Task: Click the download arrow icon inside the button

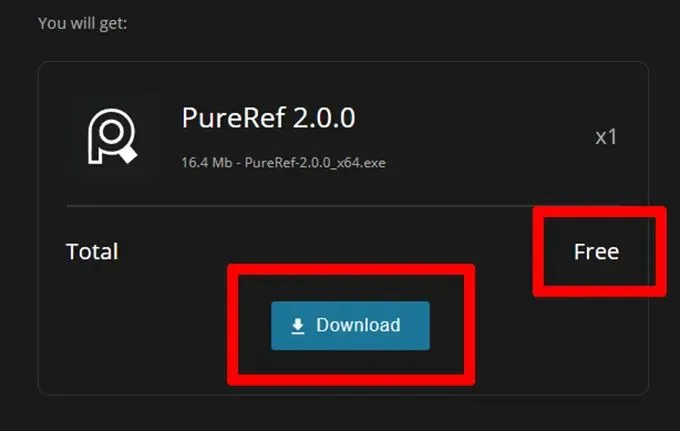Action: (298, 326)
